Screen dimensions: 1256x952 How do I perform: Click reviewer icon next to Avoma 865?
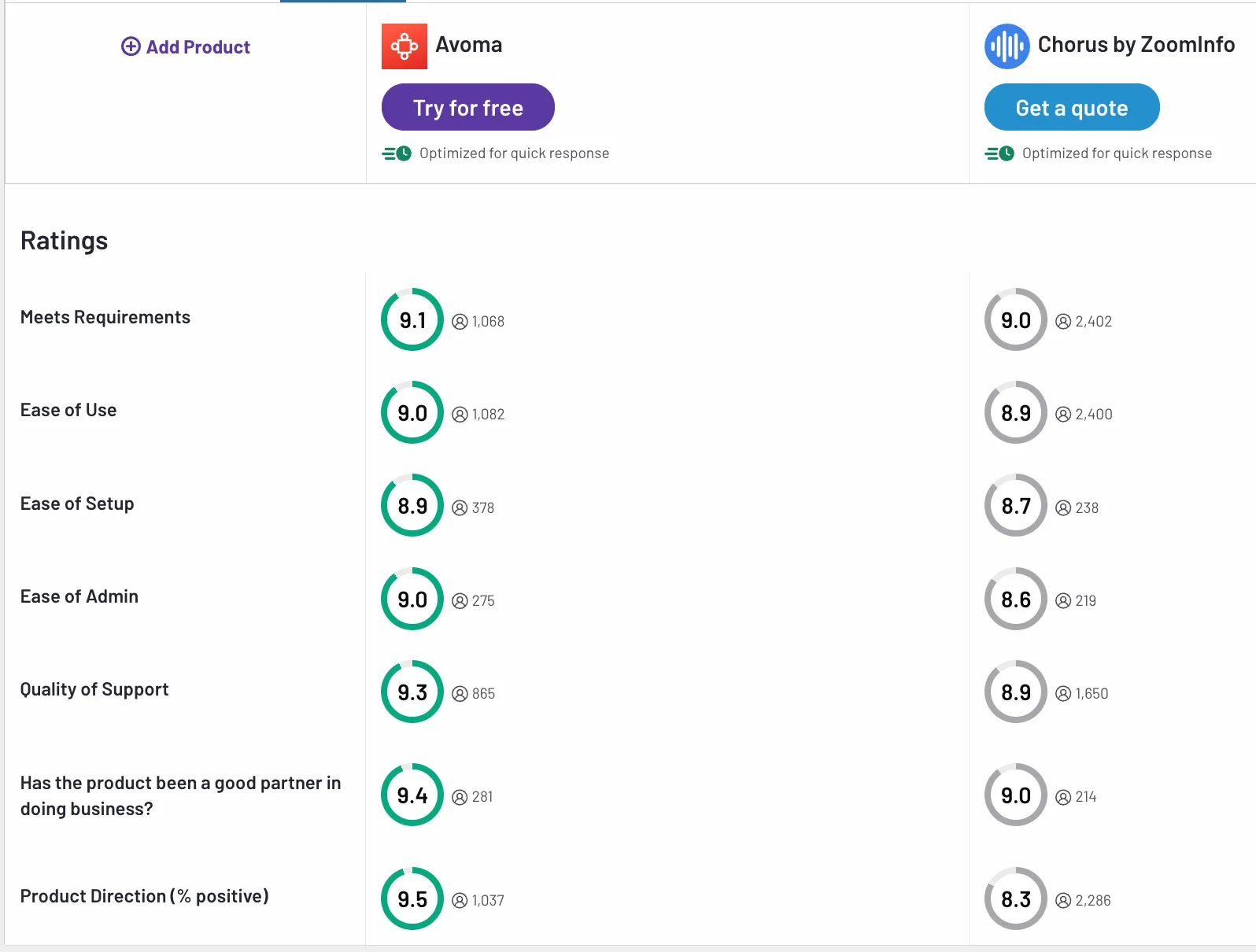click(x=460, y=694)
